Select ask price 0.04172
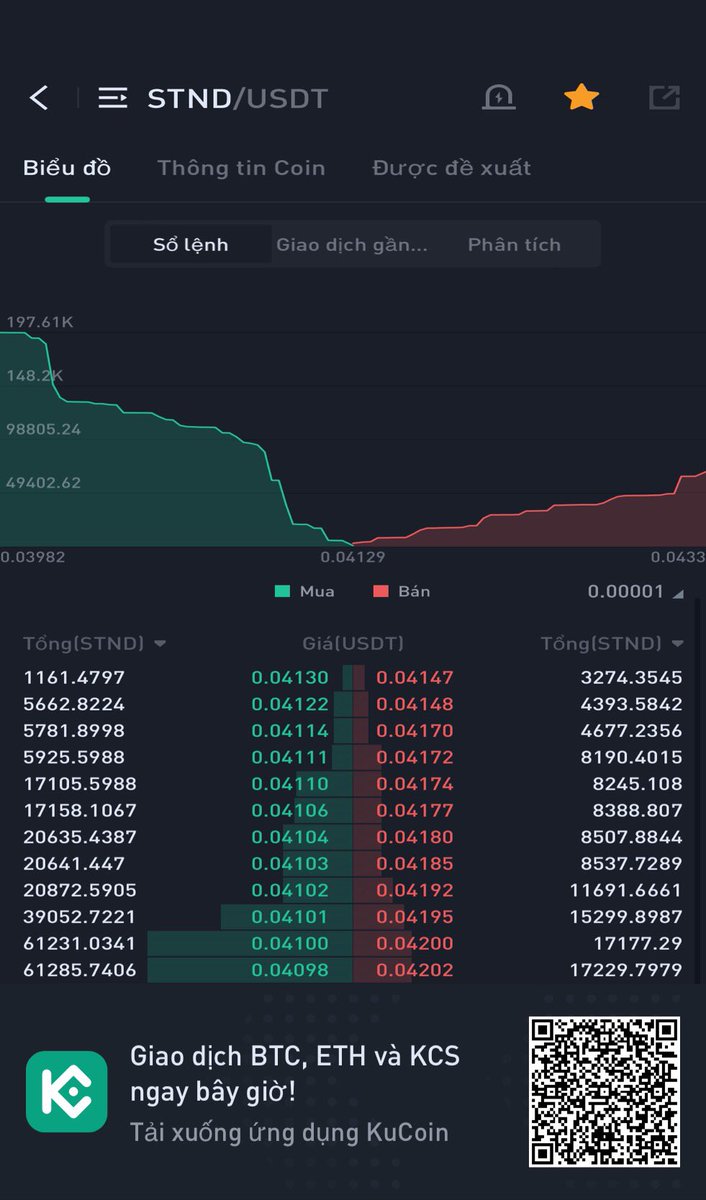The height and width of the screenshot is (1200, 706). 415,757
